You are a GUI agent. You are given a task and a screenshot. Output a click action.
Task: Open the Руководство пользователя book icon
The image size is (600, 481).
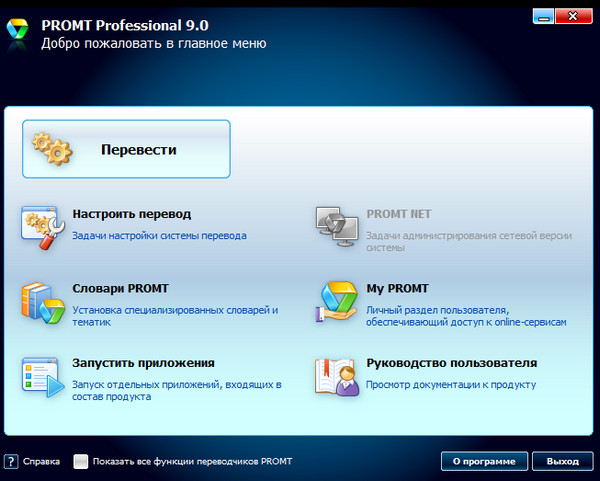[337, 377]
